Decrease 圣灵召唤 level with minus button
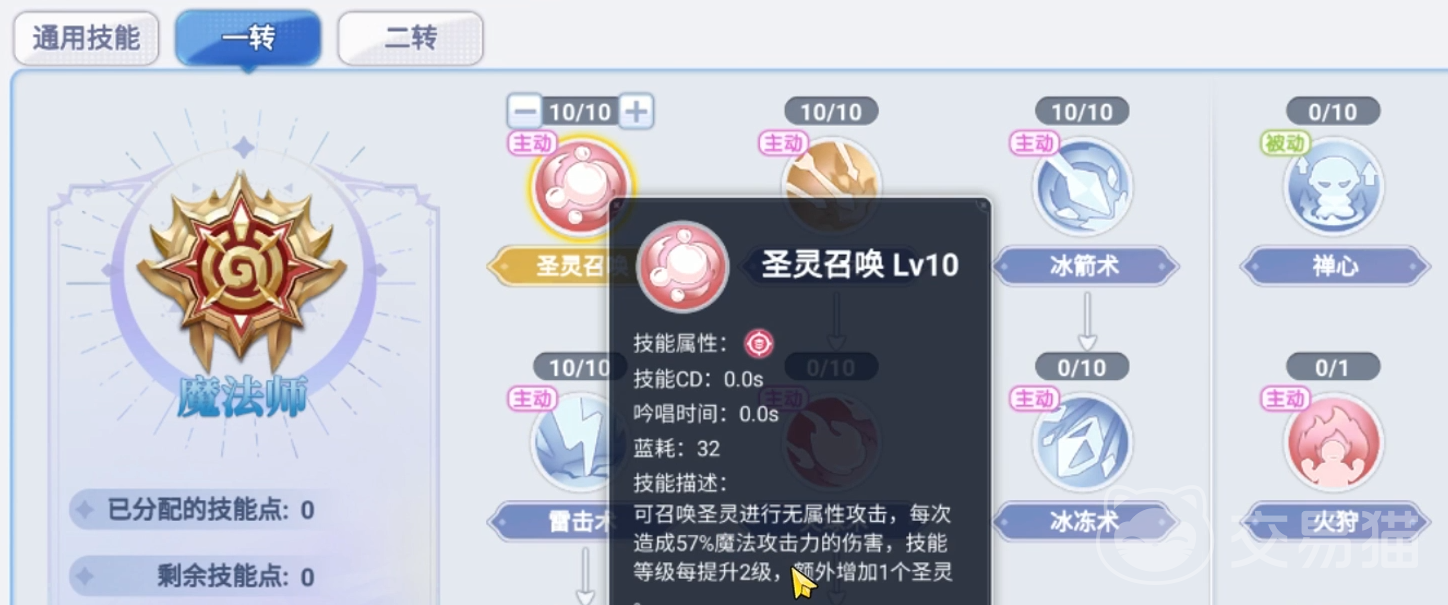Image resolution: width=1448 pixels, height=605 pixels. [x=525, y=111]
